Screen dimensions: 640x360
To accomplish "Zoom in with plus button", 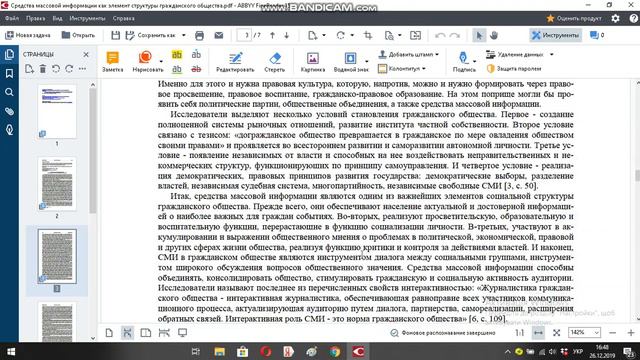I will click(631, 333).
